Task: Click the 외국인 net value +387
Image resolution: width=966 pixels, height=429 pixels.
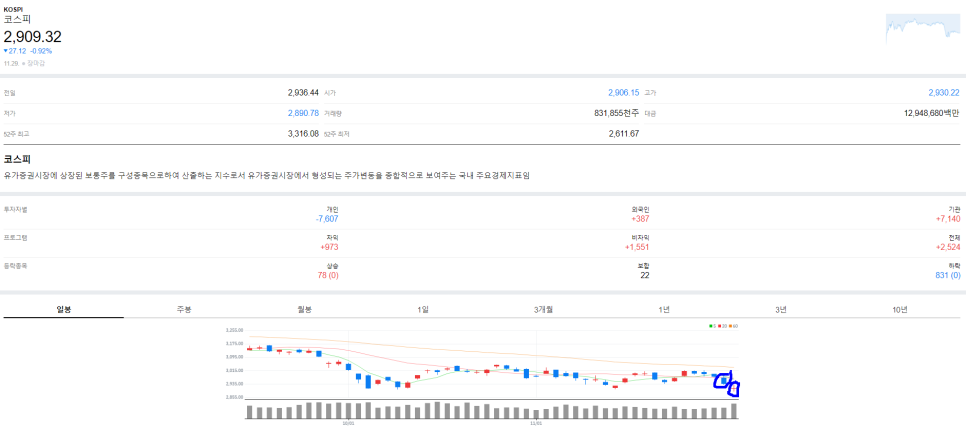Action: click(x=640, y=219)
